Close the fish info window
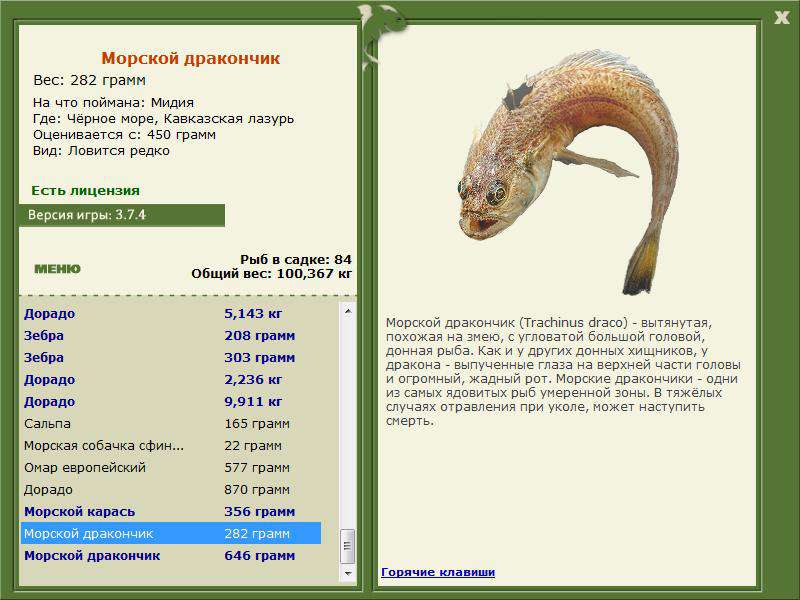The width and height of the screenshot is (800, 600). 781,16
